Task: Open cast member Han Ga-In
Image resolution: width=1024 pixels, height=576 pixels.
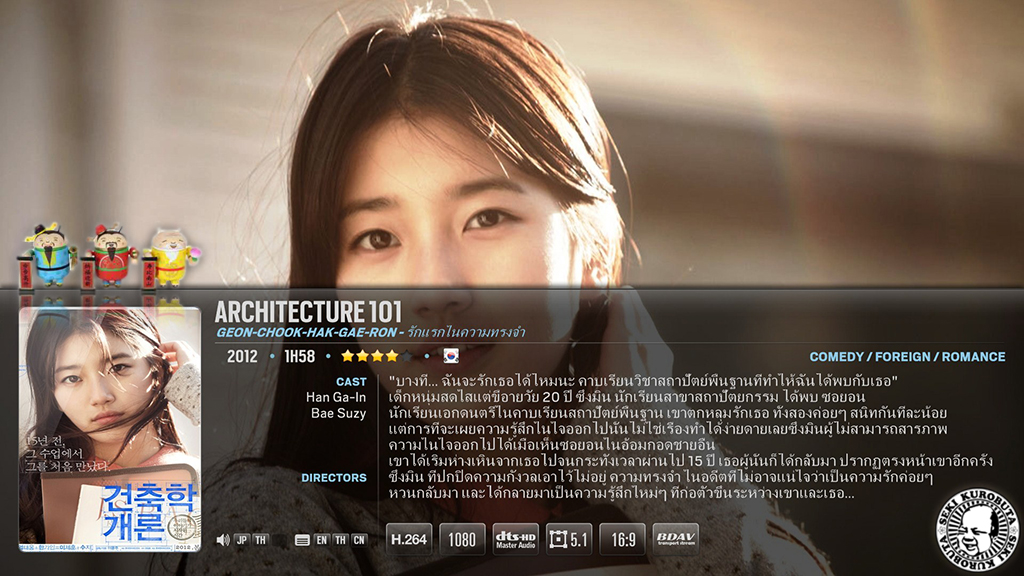Action: pyautogui.click(x=336, y=397)
